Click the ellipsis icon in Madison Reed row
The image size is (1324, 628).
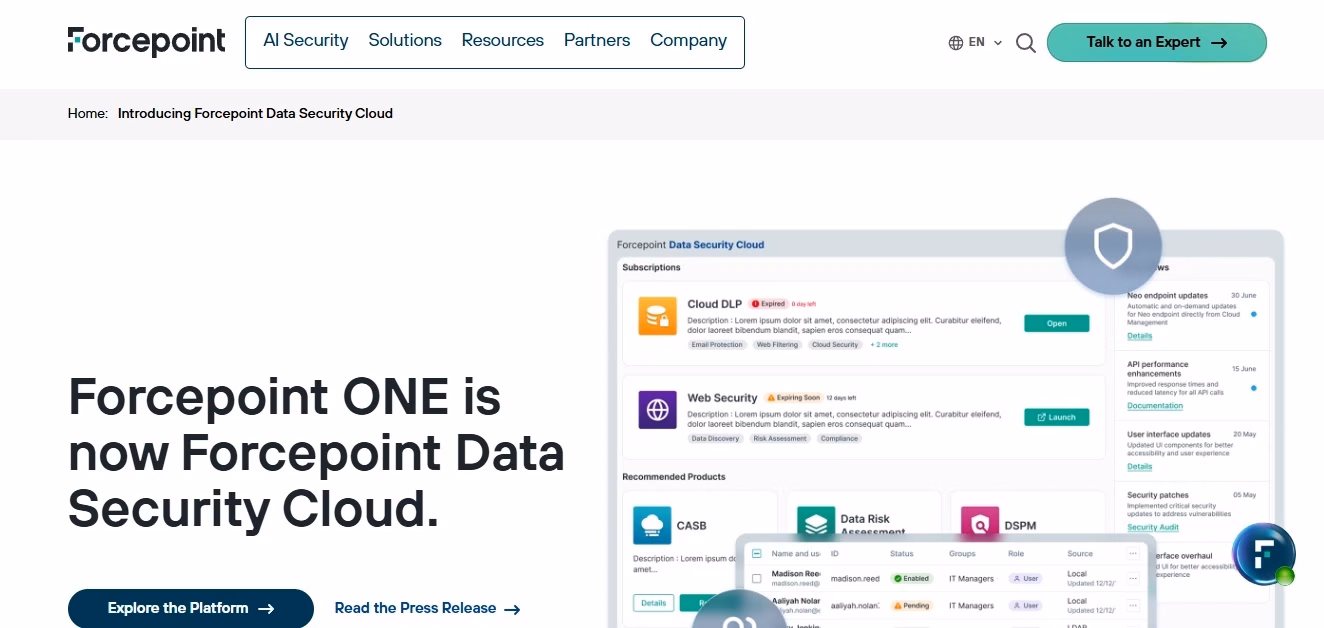[1133, 578]
